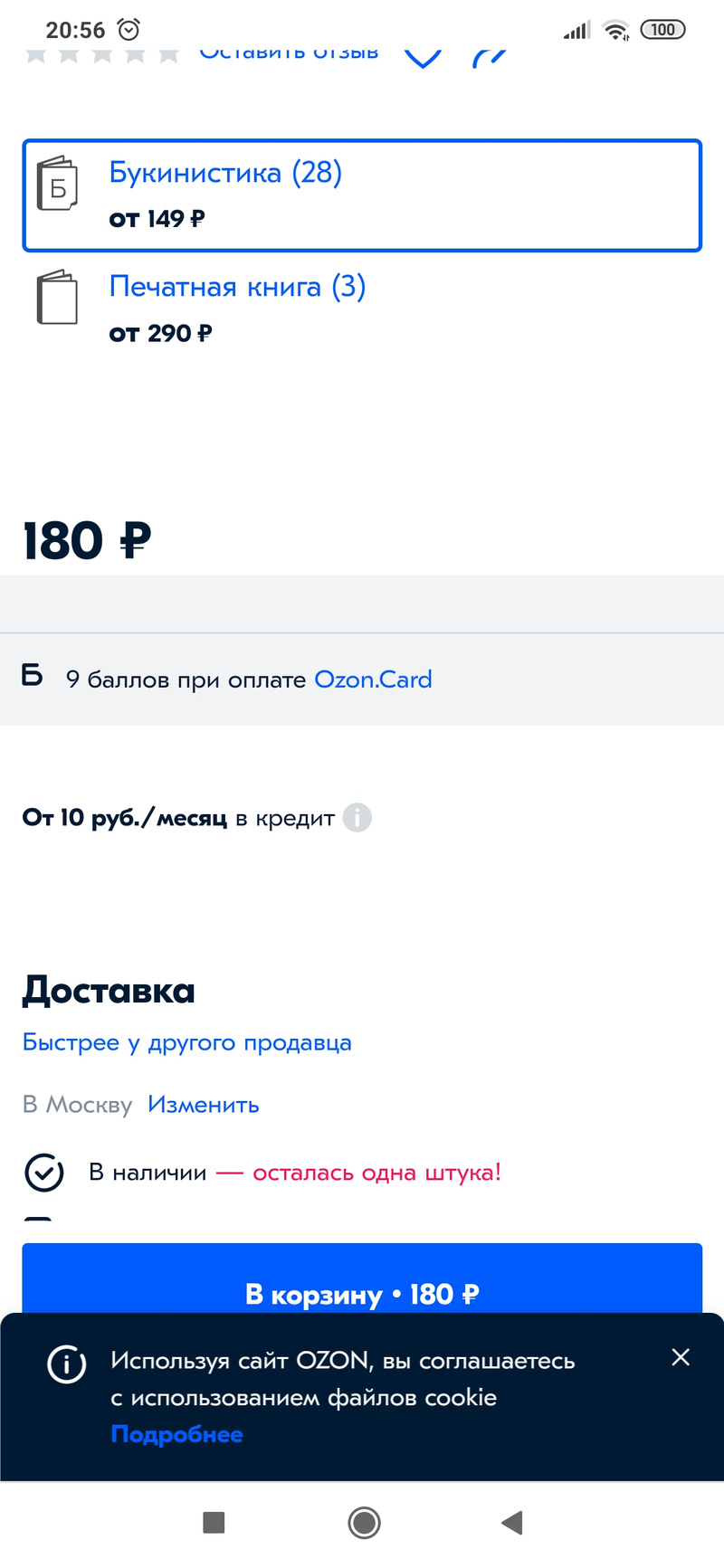724x1568 pixels.
Task: Close the cookie notice banner
Action: [x=681, y=1357]
